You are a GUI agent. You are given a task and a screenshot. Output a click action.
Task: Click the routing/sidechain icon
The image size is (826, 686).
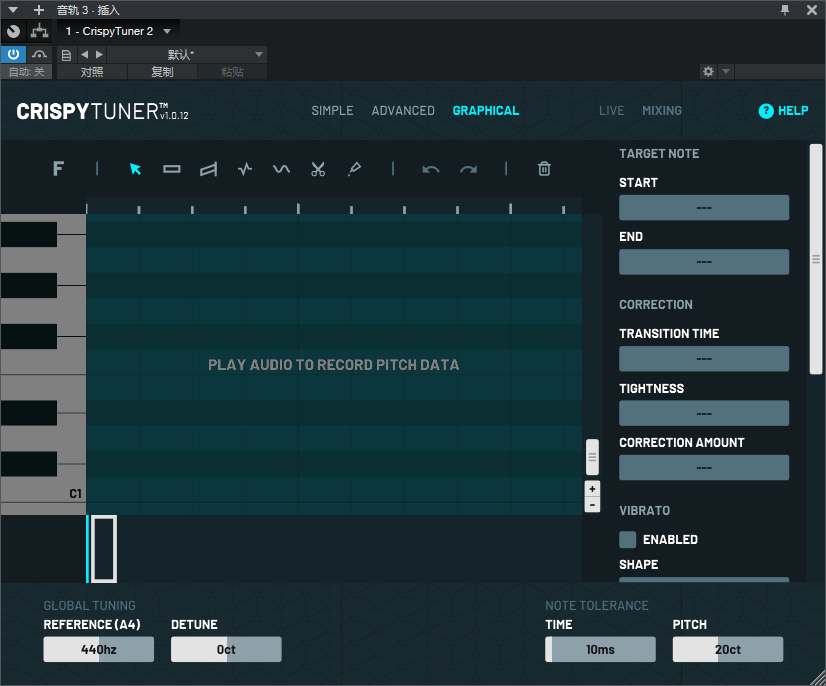coord(40,31)
